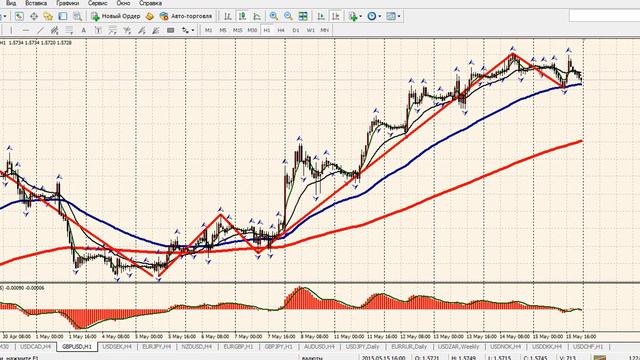The image size is (640, 360).
Task: Select the vertical line drawing tool
Action: pyautogui.click(x=11, y=30)
